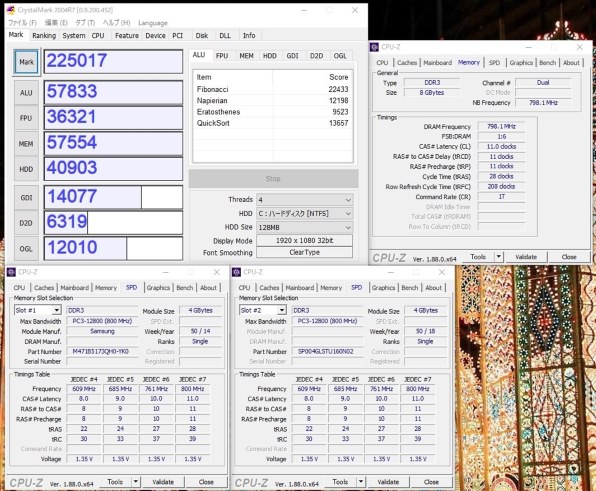Image resolution: width=596 pixels, height=491 pixels.
Task: Run the OGL benchmark button
Action: (26, 249)
